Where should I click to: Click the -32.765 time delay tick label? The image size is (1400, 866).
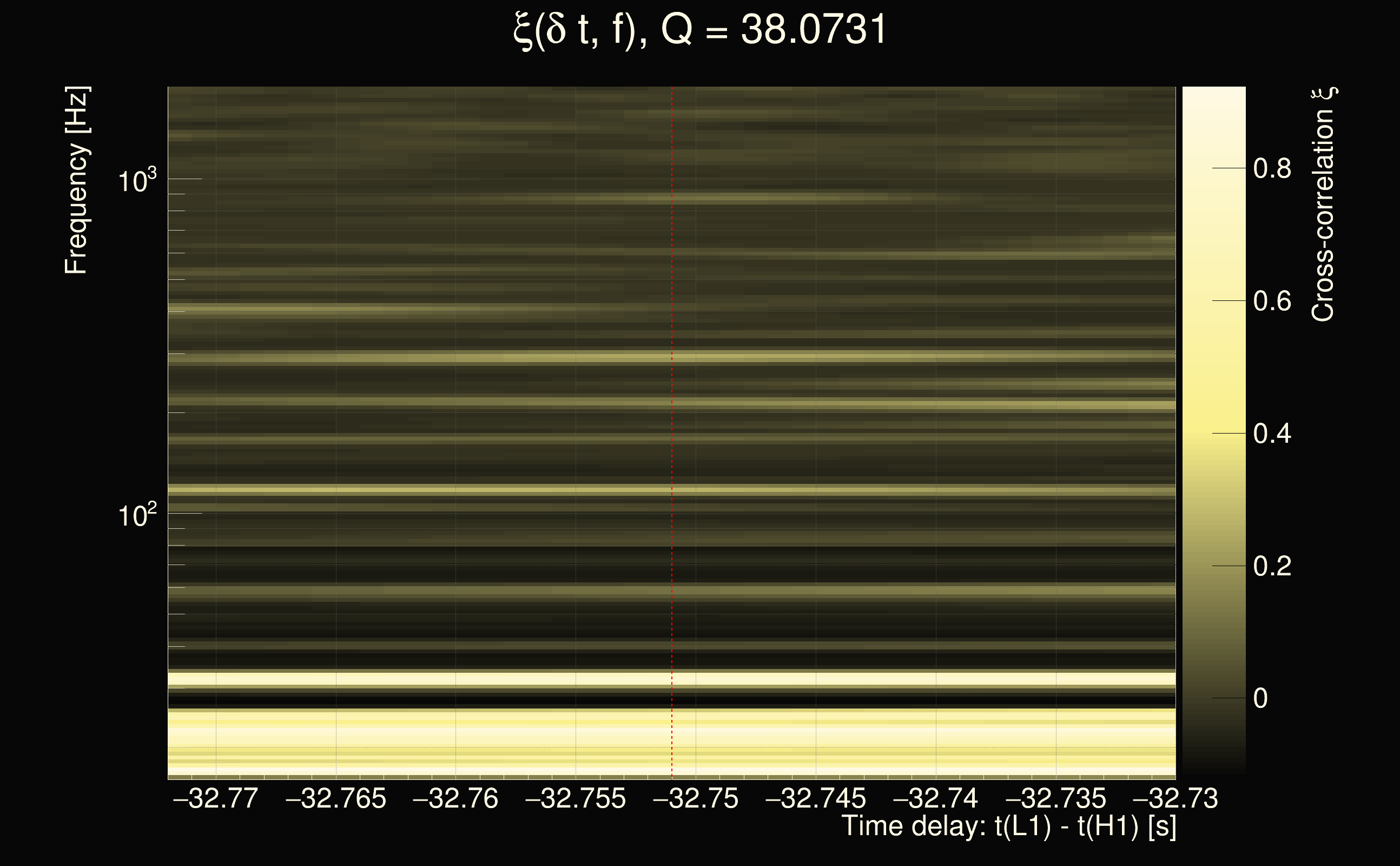point(335,798)
